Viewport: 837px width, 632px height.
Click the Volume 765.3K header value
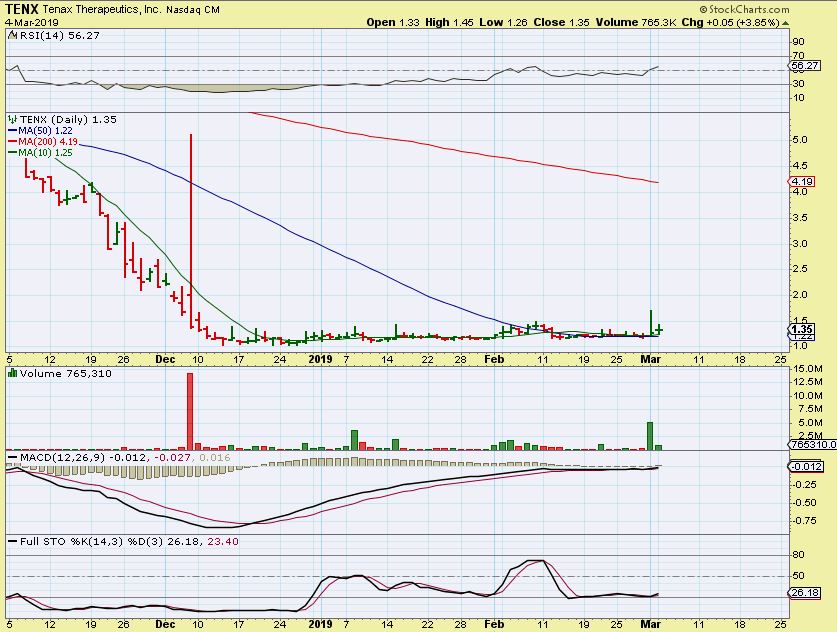(636, 22)
